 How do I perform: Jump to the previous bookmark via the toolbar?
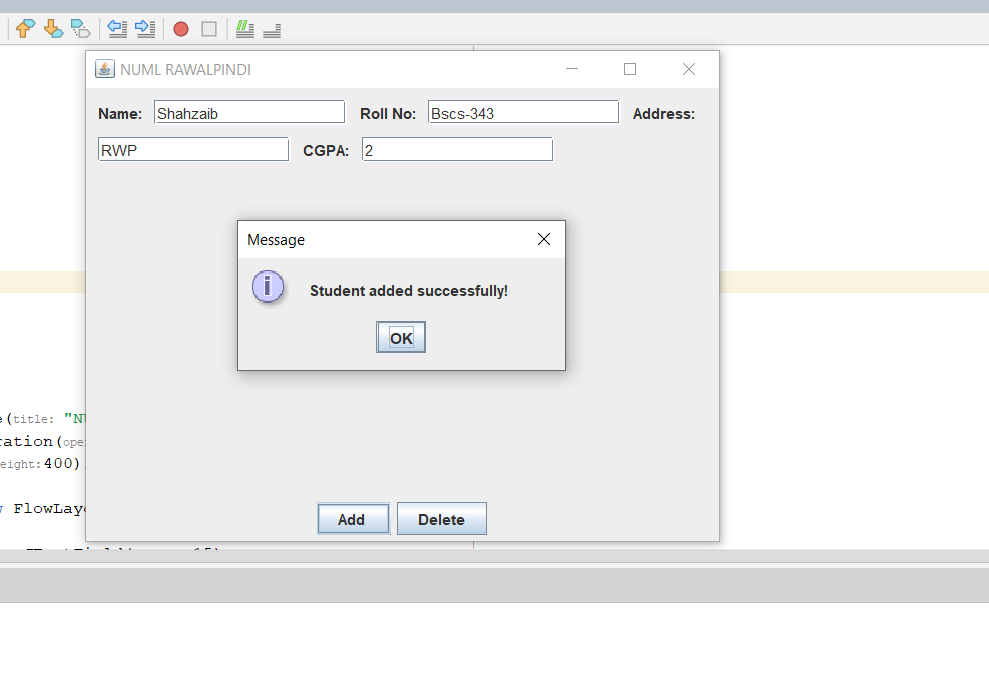click(25, 29)
